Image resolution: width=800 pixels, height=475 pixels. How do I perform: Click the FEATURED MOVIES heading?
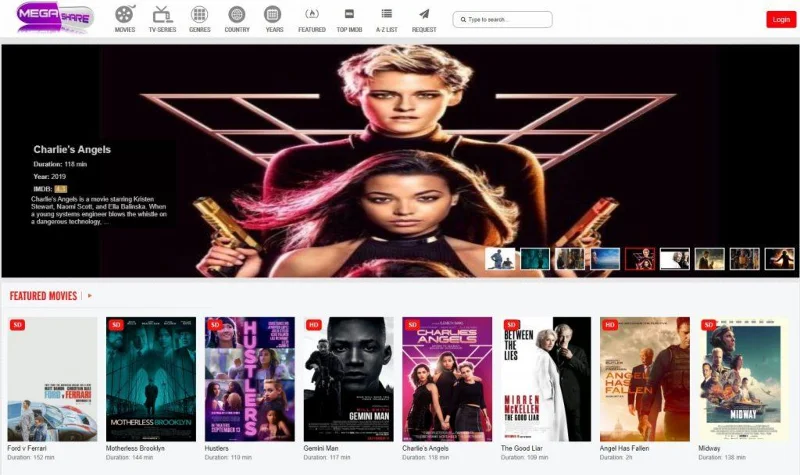pyautogui.click(x=43, y=296)
